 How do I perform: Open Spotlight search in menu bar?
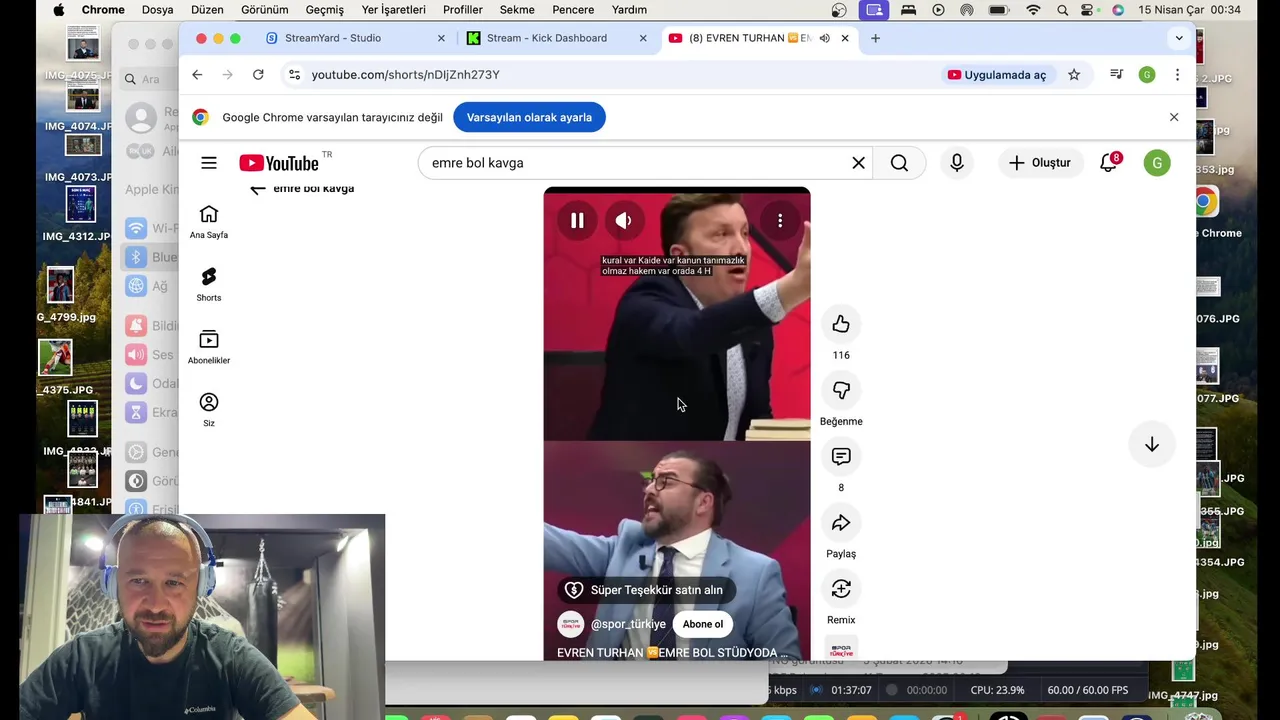click(x=1063, y=10)
